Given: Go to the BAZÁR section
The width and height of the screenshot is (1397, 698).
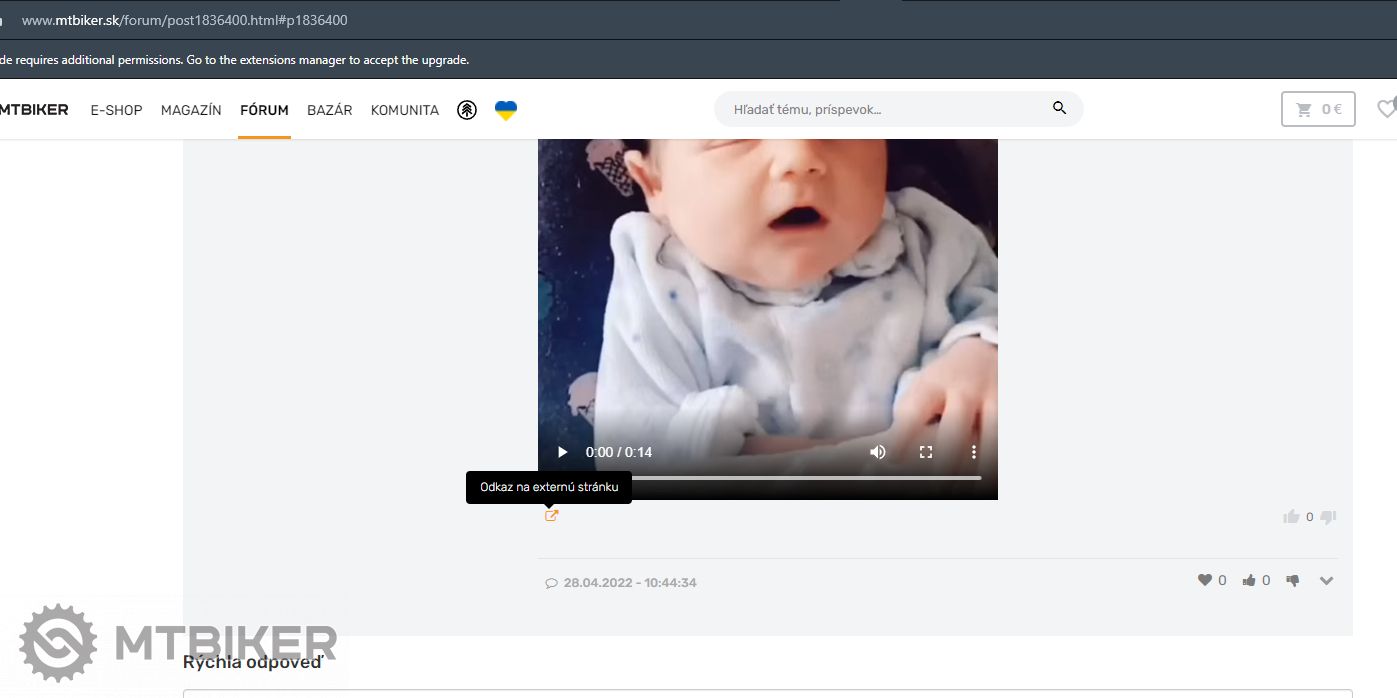Looking at the screenshot, I should (330, 110).
